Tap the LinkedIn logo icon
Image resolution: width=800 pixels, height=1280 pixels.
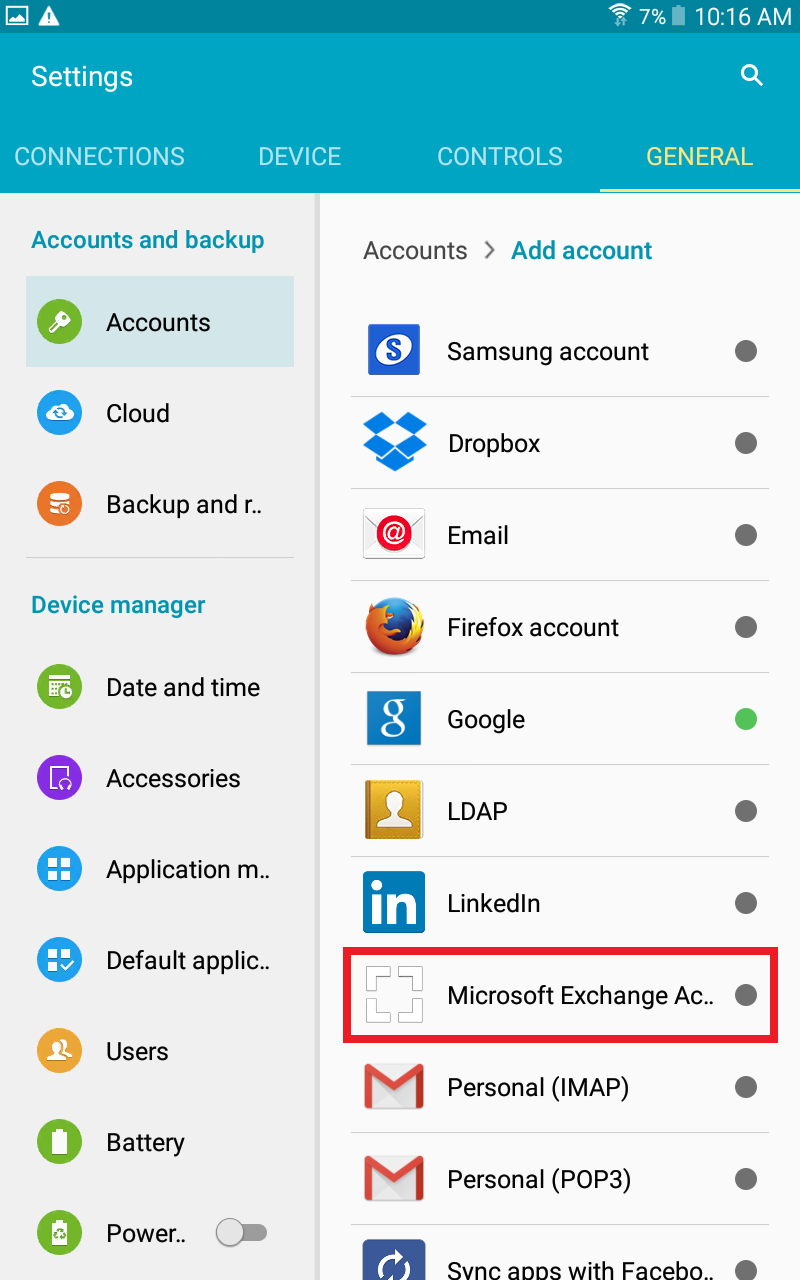click(394, 902)
